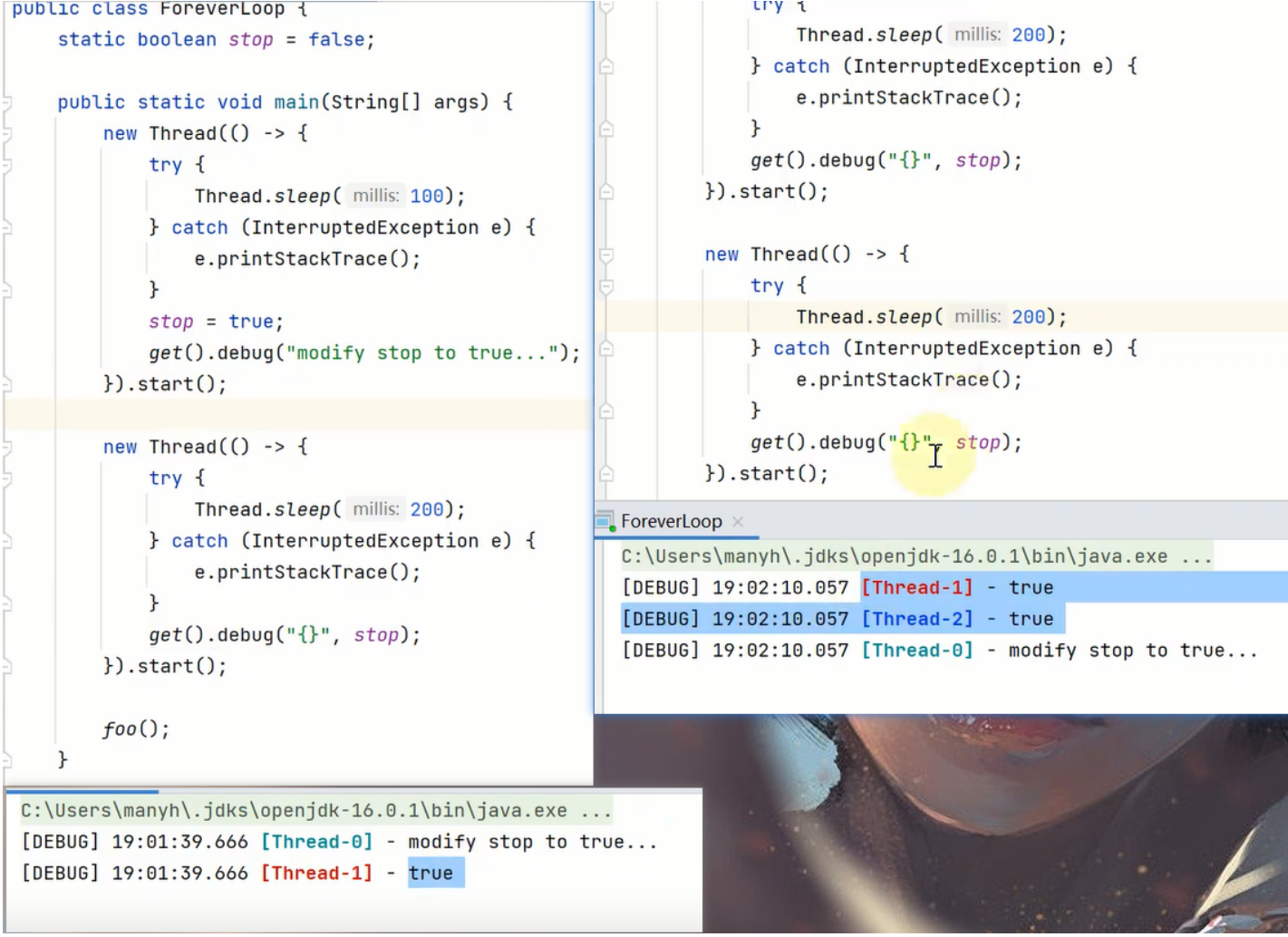The height and width of the screenshot is (937, 1288).
Task: Click the foo() method call
Action: coord(135,729)
